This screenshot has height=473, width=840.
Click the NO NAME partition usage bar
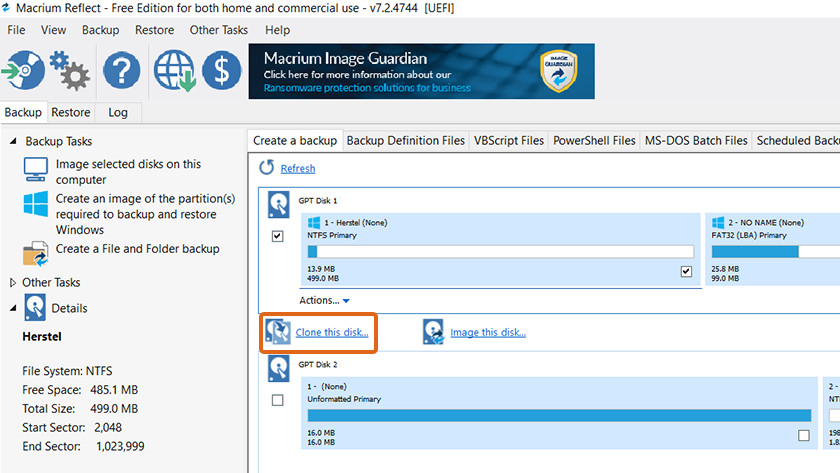[776, 251]
